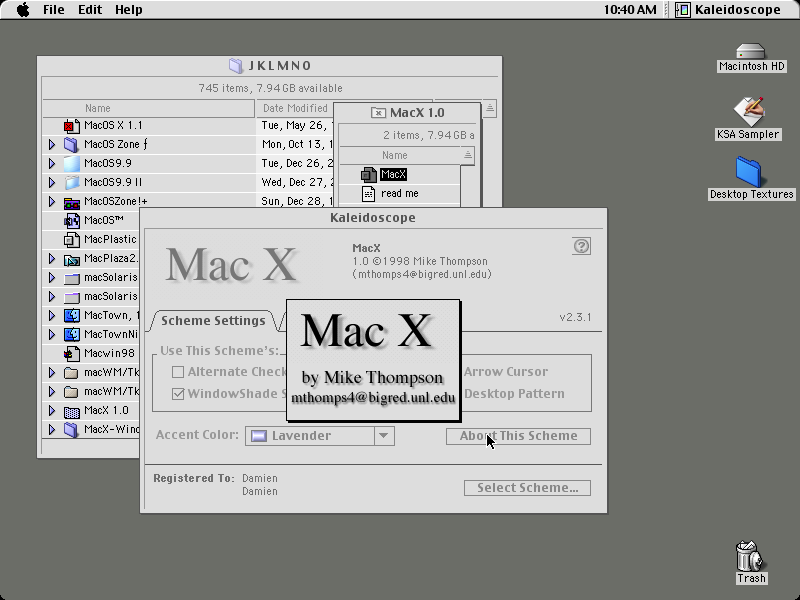The width and height of the screenshot is (800, 600).
Task: Toggle the Desktop Pattern option
Action: point(514,394)
